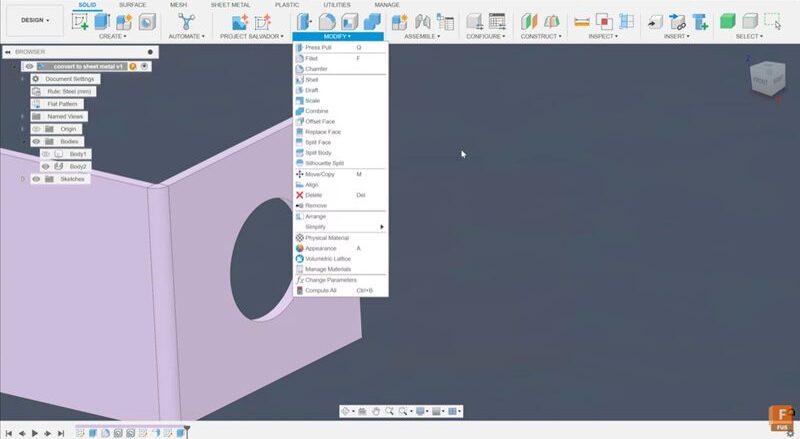This screenshot has height=439, width=800.
Task: Expand the Simplify submenu arrow
Action: [x=382, y=227]
